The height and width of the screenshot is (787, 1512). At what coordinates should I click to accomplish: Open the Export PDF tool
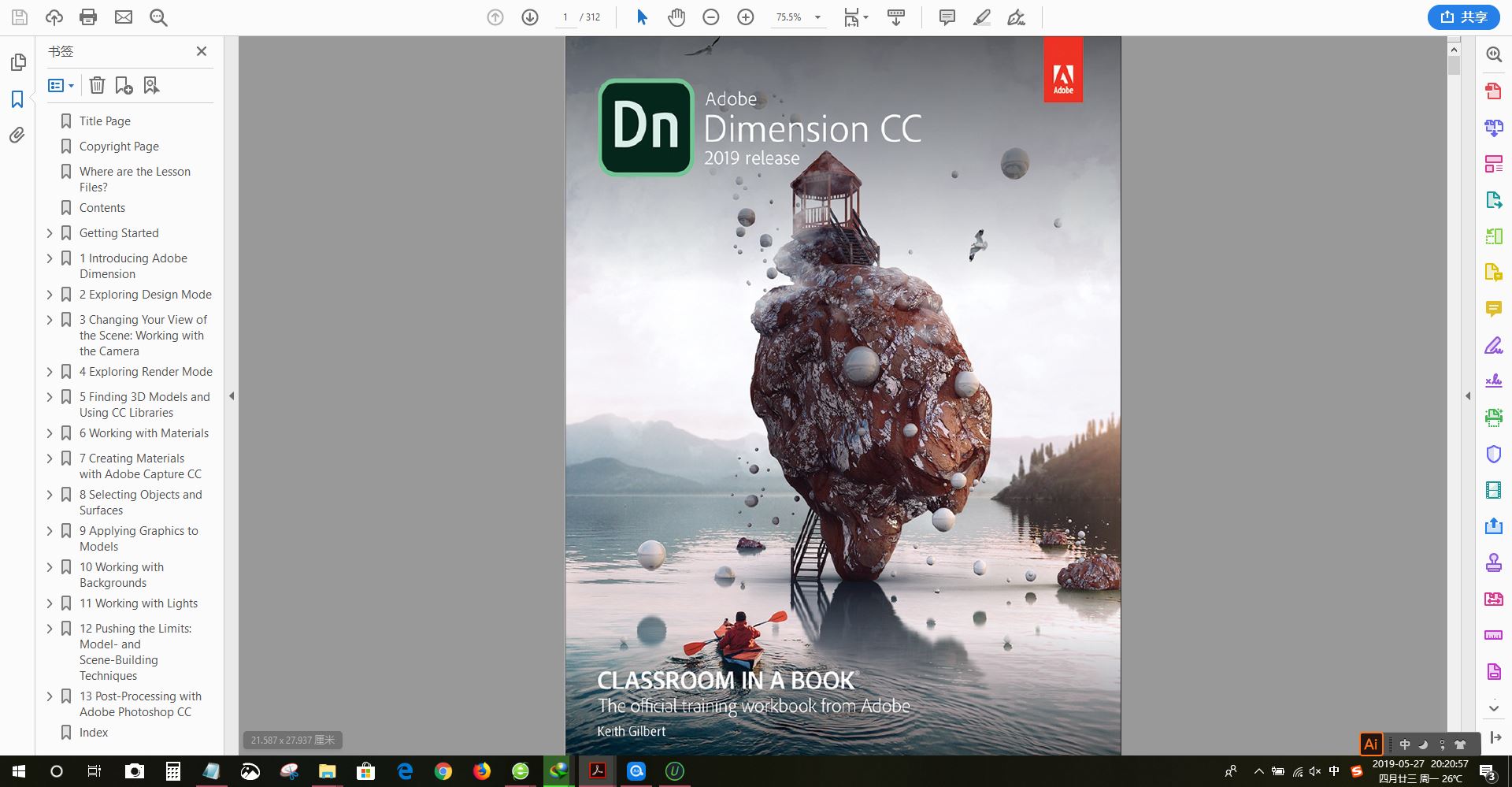click(x=1493, y=199)
